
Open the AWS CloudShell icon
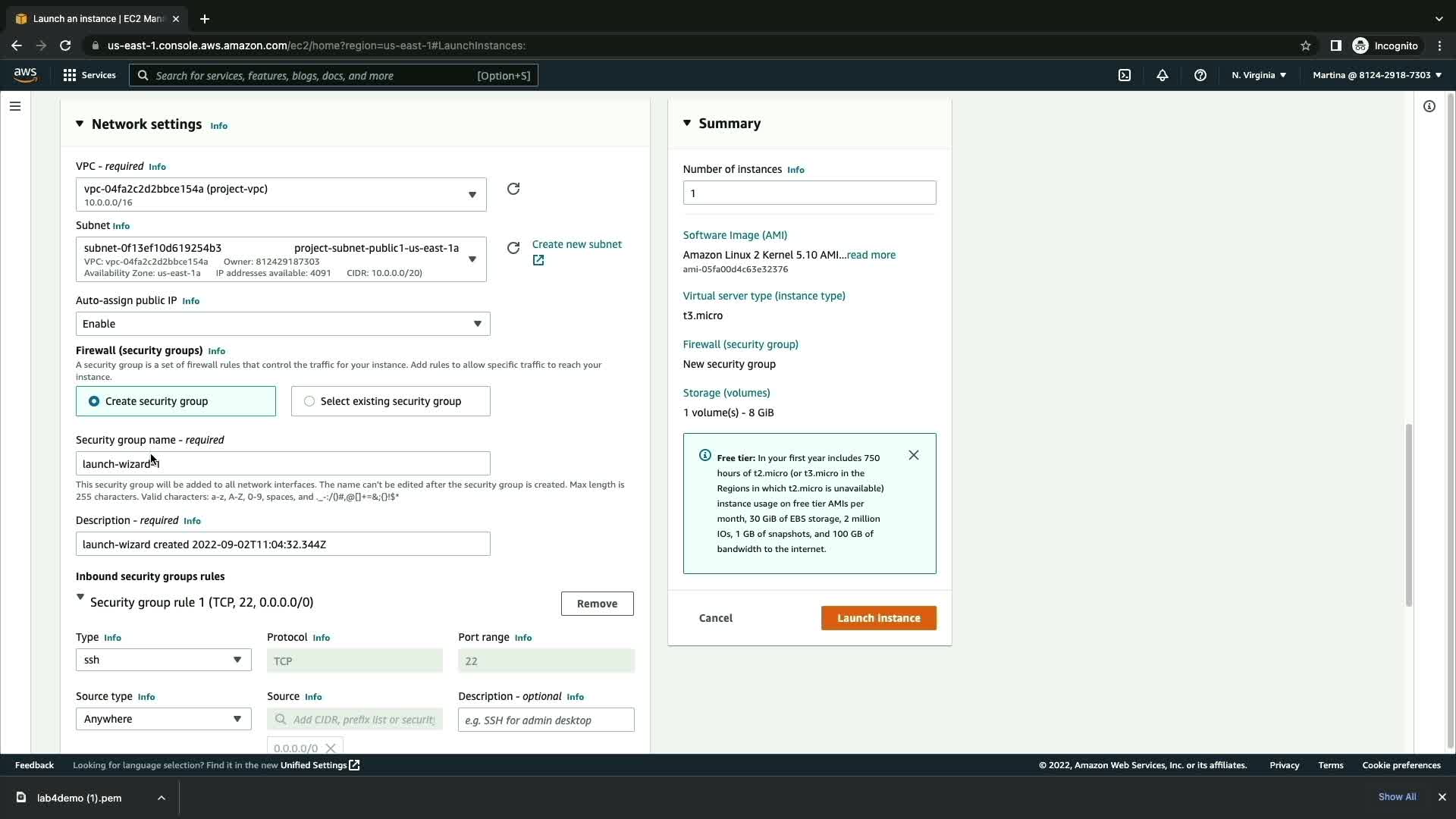click(1125, 75)
